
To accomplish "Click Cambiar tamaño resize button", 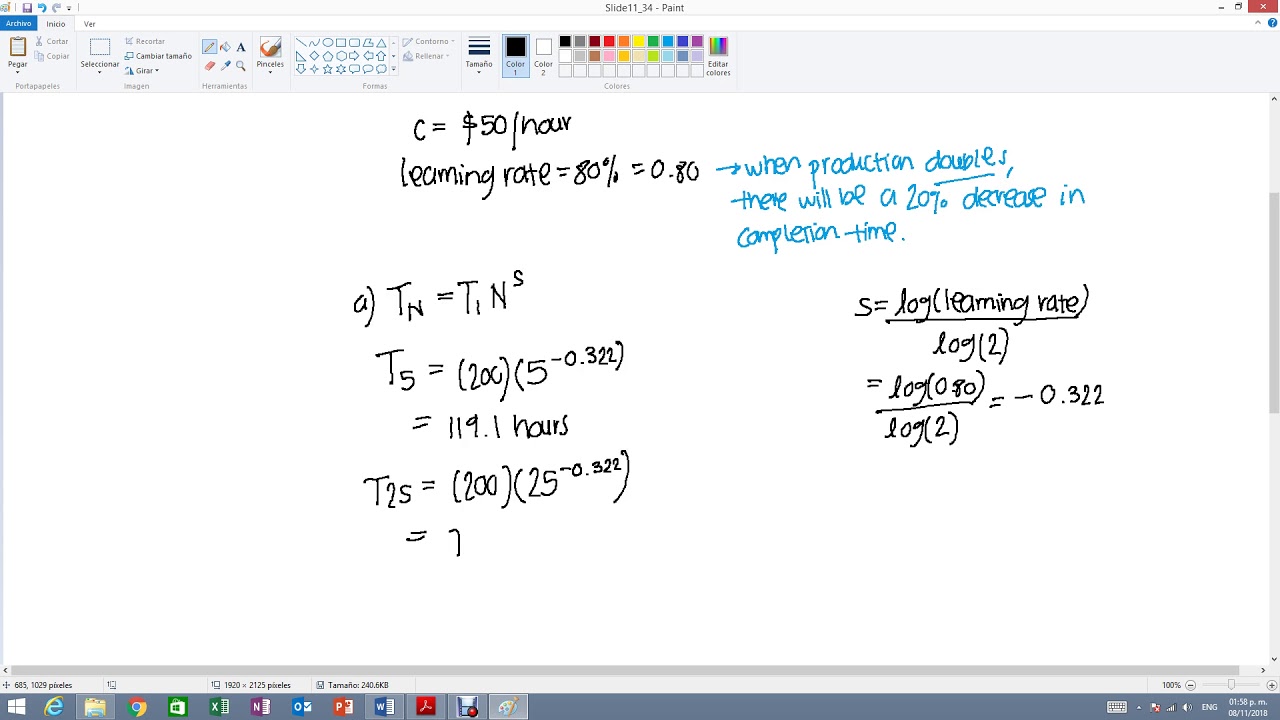I will [x=158, y=56].
